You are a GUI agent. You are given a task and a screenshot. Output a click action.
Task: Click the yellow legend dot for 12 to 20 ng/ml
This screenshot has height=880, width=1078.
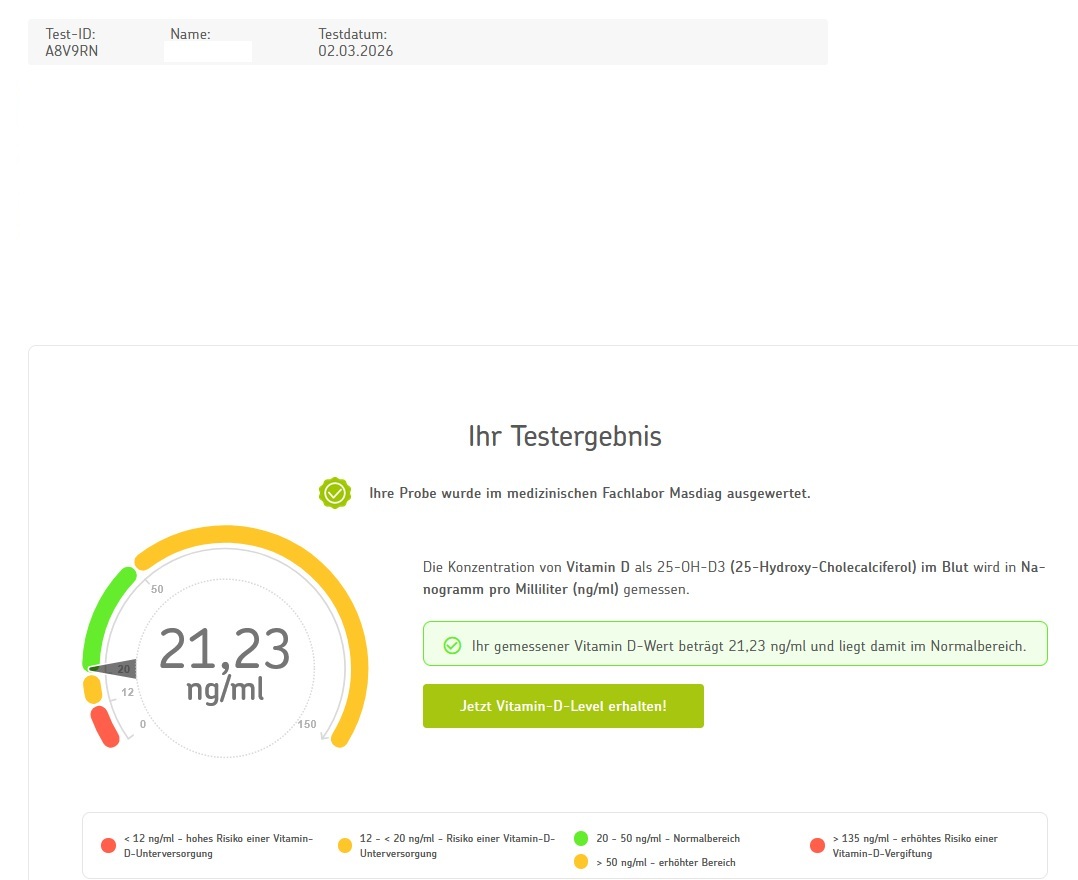pyautogui.click(x=345, y=846)
